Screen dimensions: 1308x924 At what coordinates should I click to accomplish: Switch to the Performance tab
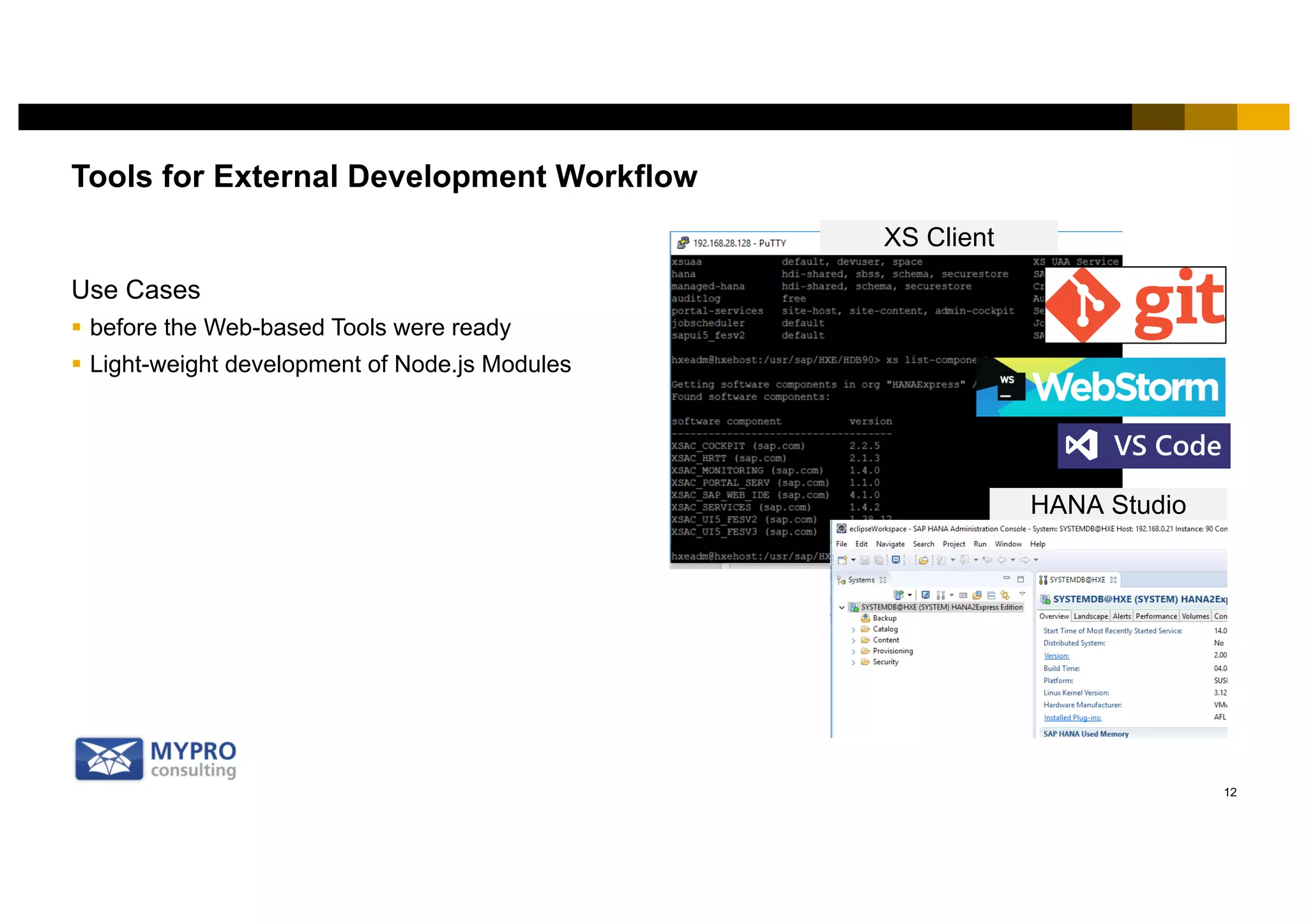click(1156, 616)
